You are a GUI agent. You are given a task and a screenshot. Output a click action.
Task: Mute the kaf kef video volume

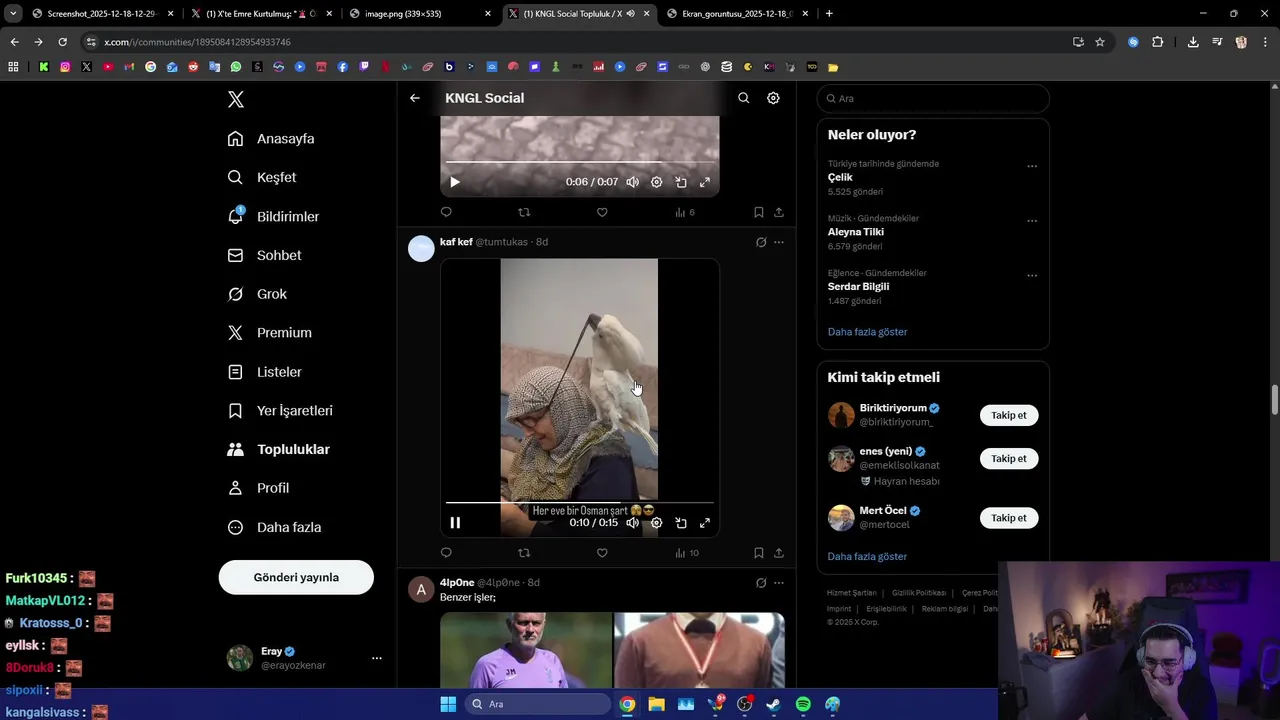pos(632,522)
